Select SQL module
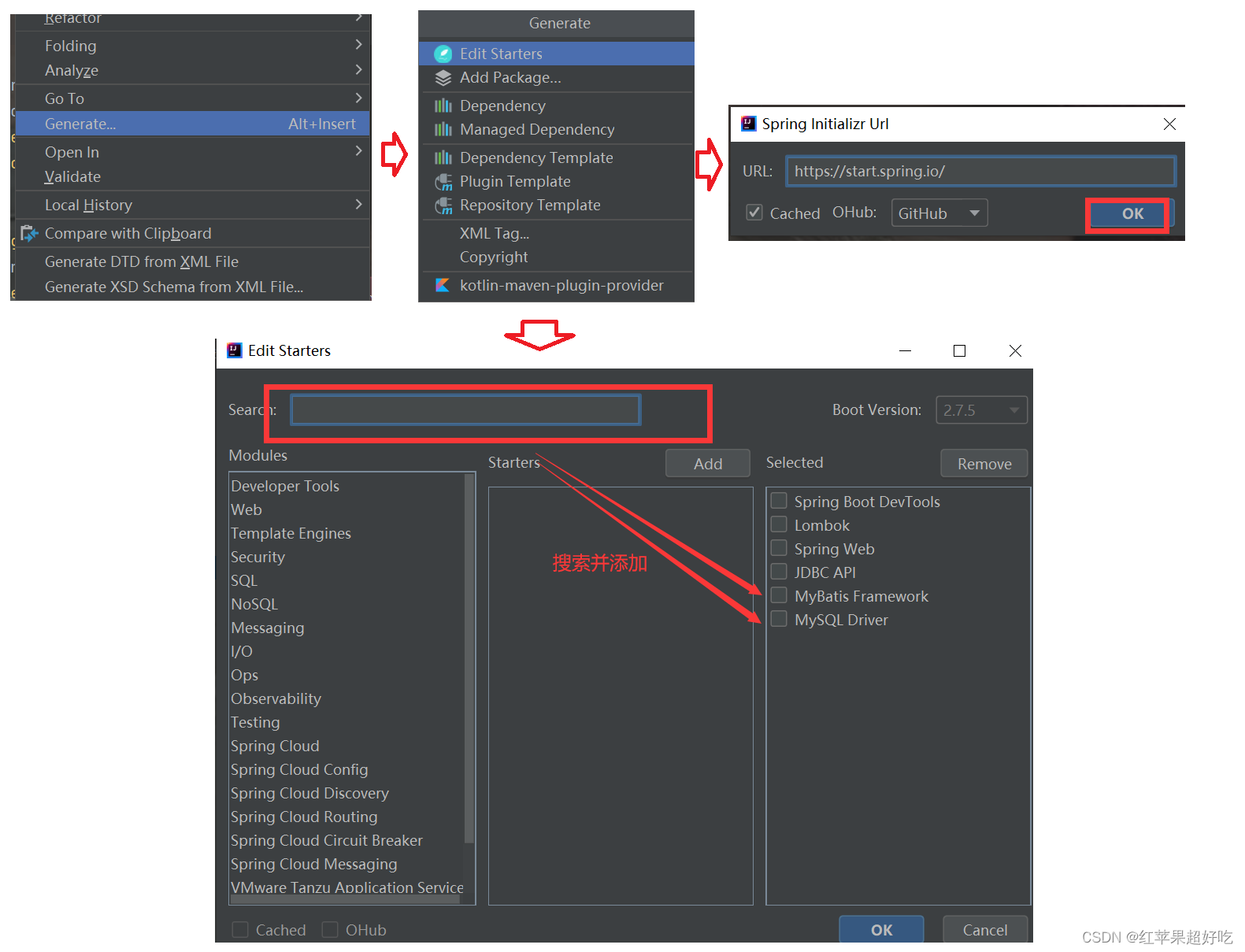Screen dimensions: 1245x952 pos(347,580)
